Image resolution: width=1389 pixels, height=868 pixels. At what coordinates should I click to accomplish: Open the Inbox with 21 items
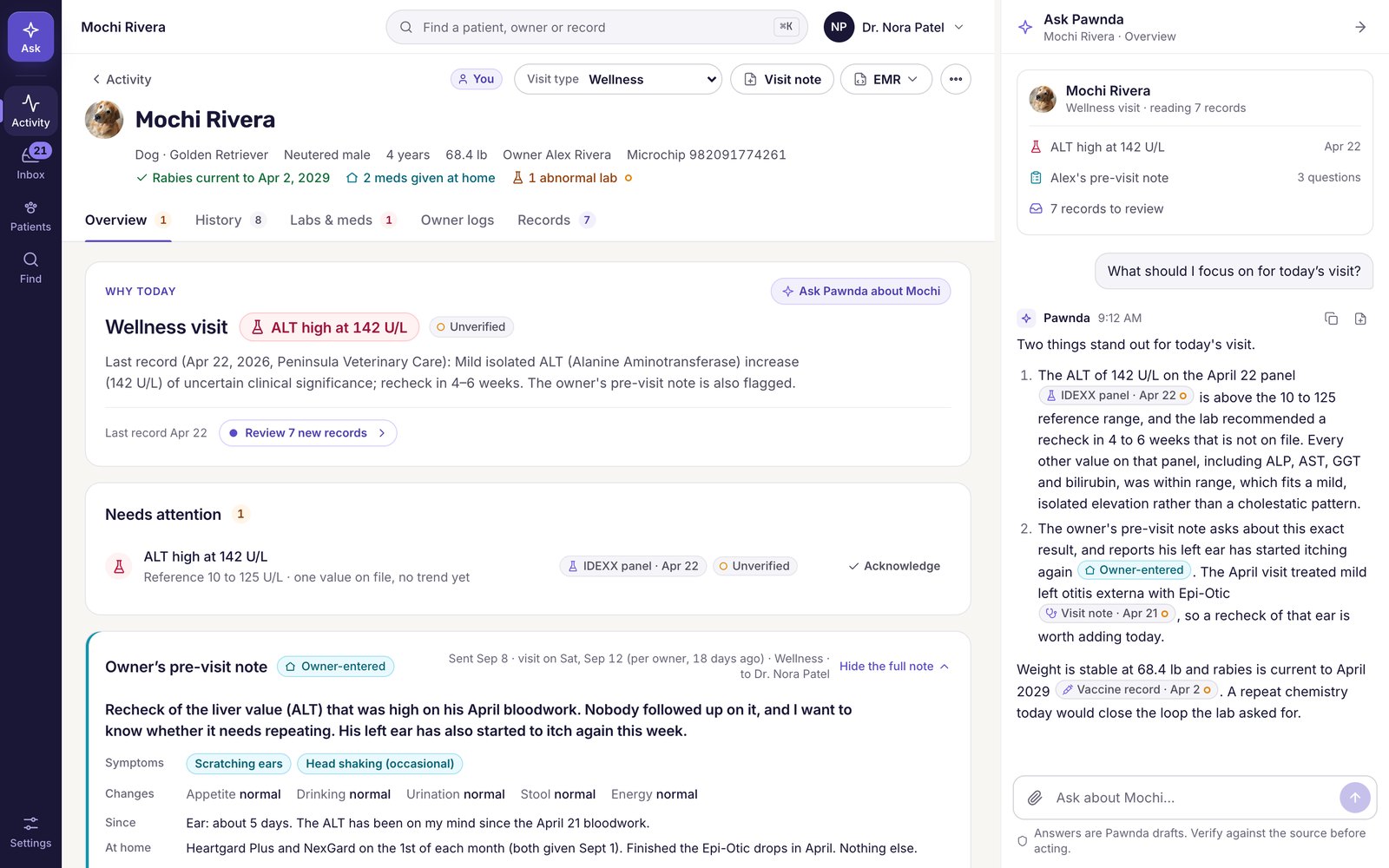point(30,162)
